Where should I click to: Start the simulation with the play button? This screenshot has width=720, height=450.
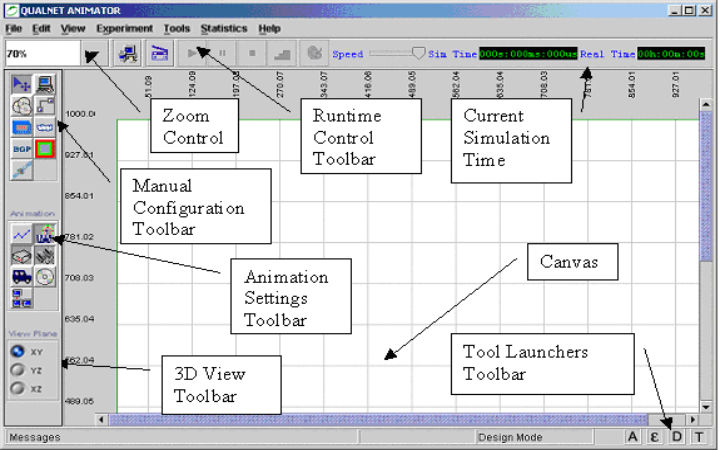coord(192,54)
